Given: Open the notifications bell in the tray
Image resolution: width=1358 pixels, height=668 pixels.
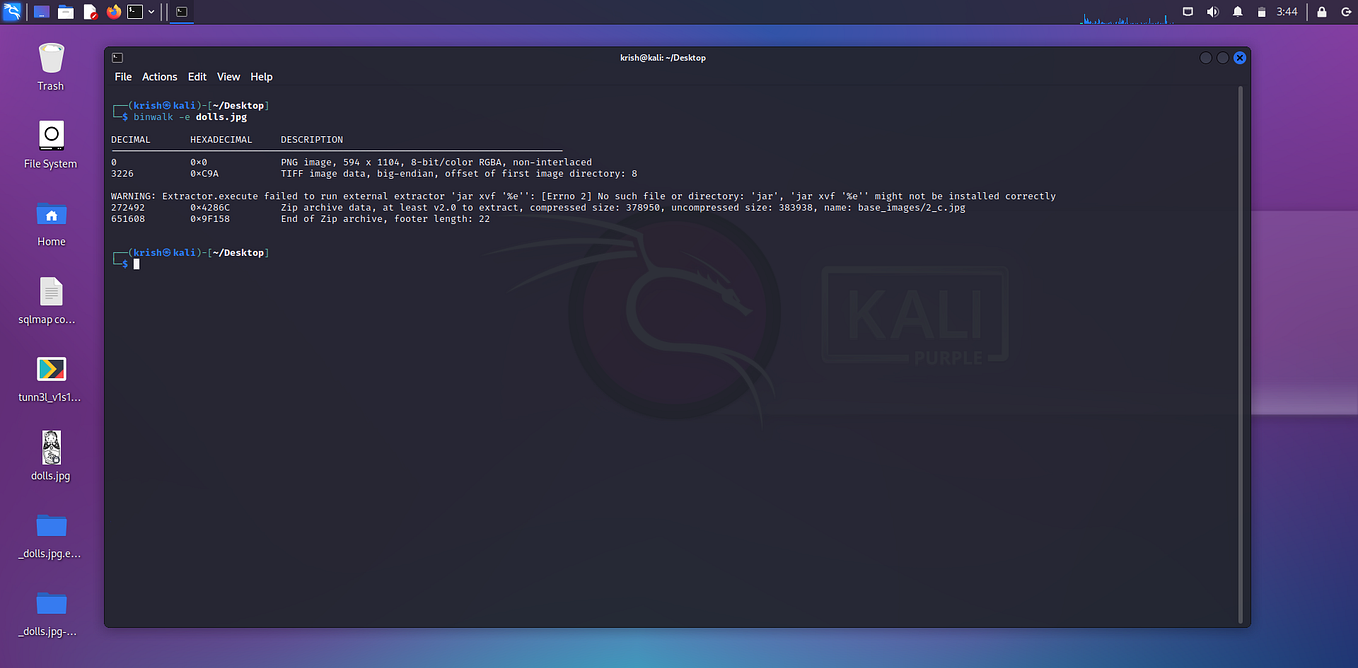Looking at the screenshot, I should tap(1237, 11).
